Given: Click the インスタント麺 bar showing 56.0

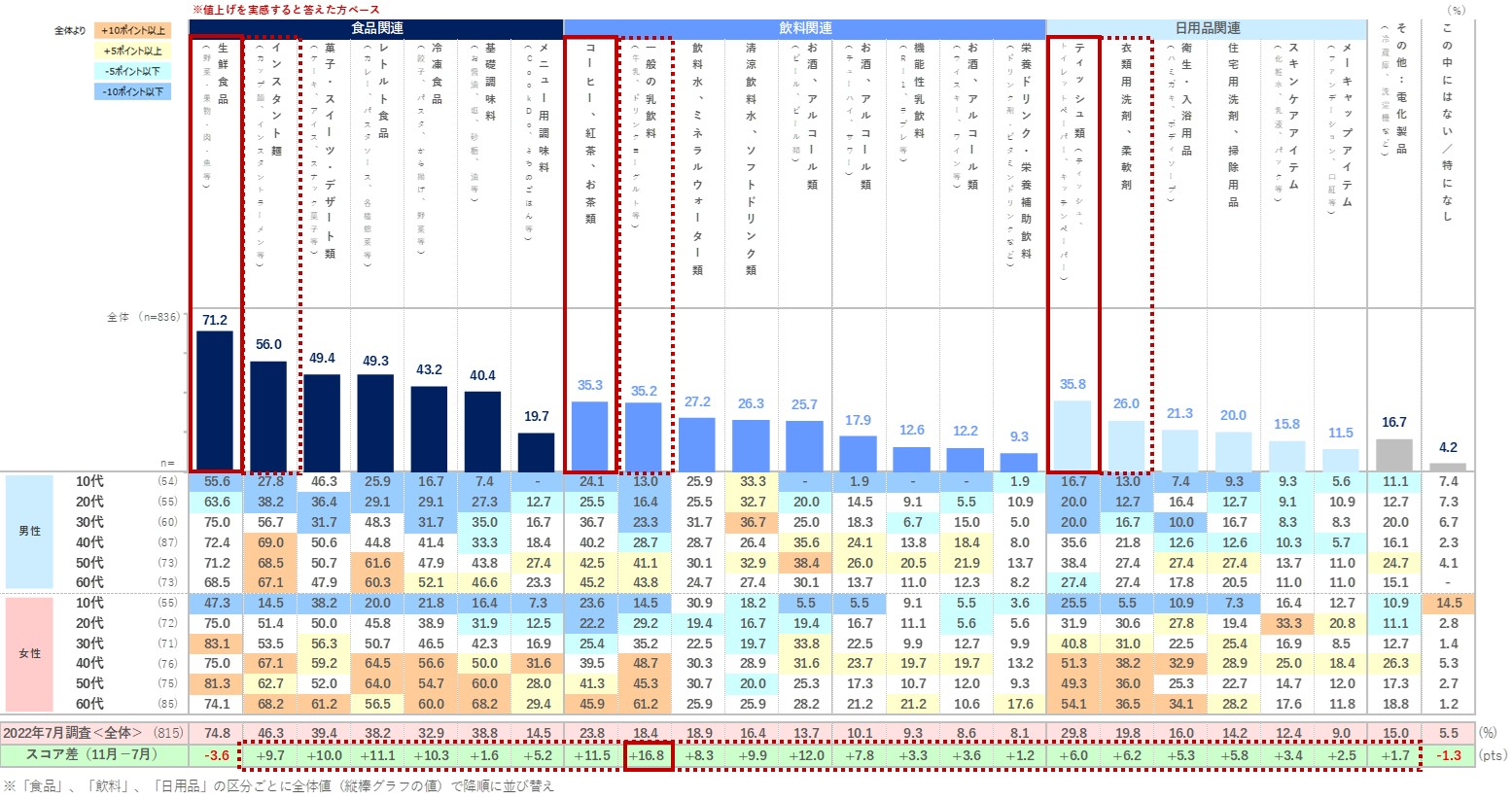Looking at the screenshot, I should tap(268, 416).
